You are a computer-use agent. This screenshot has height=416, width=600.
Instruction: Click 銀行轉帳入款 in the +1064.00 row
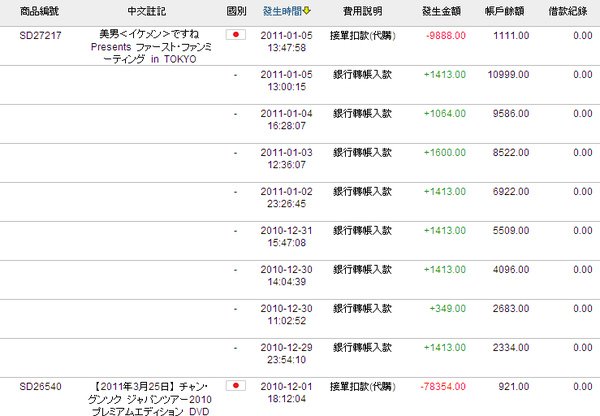click(362, 114)
